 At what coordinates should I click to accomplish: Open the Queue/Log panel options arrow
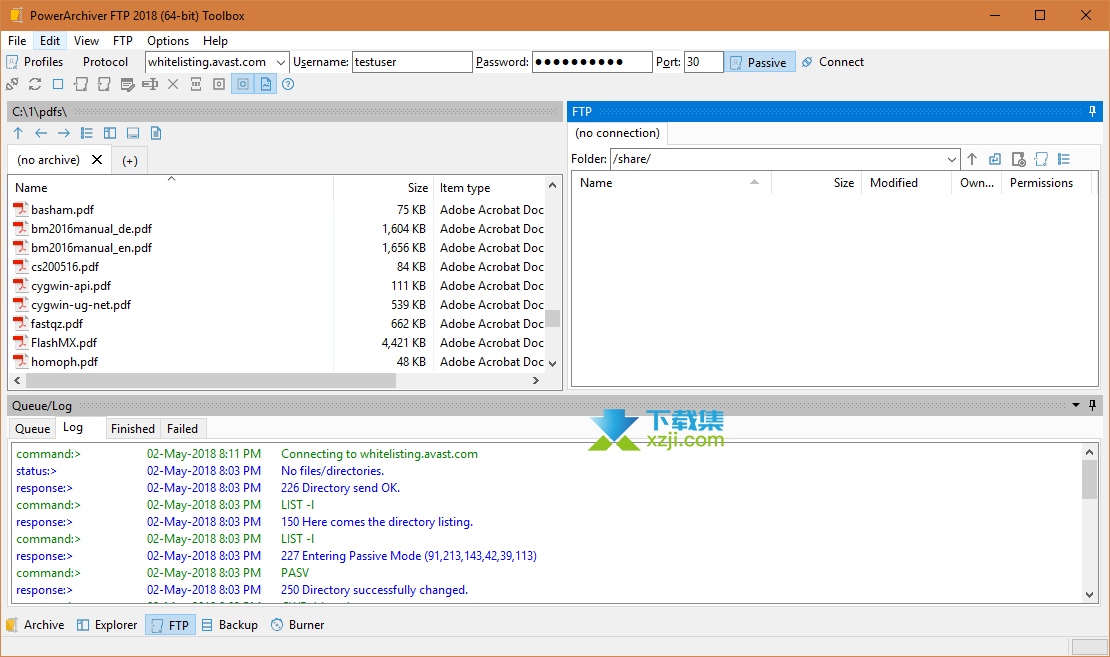tap(1076, 405)
